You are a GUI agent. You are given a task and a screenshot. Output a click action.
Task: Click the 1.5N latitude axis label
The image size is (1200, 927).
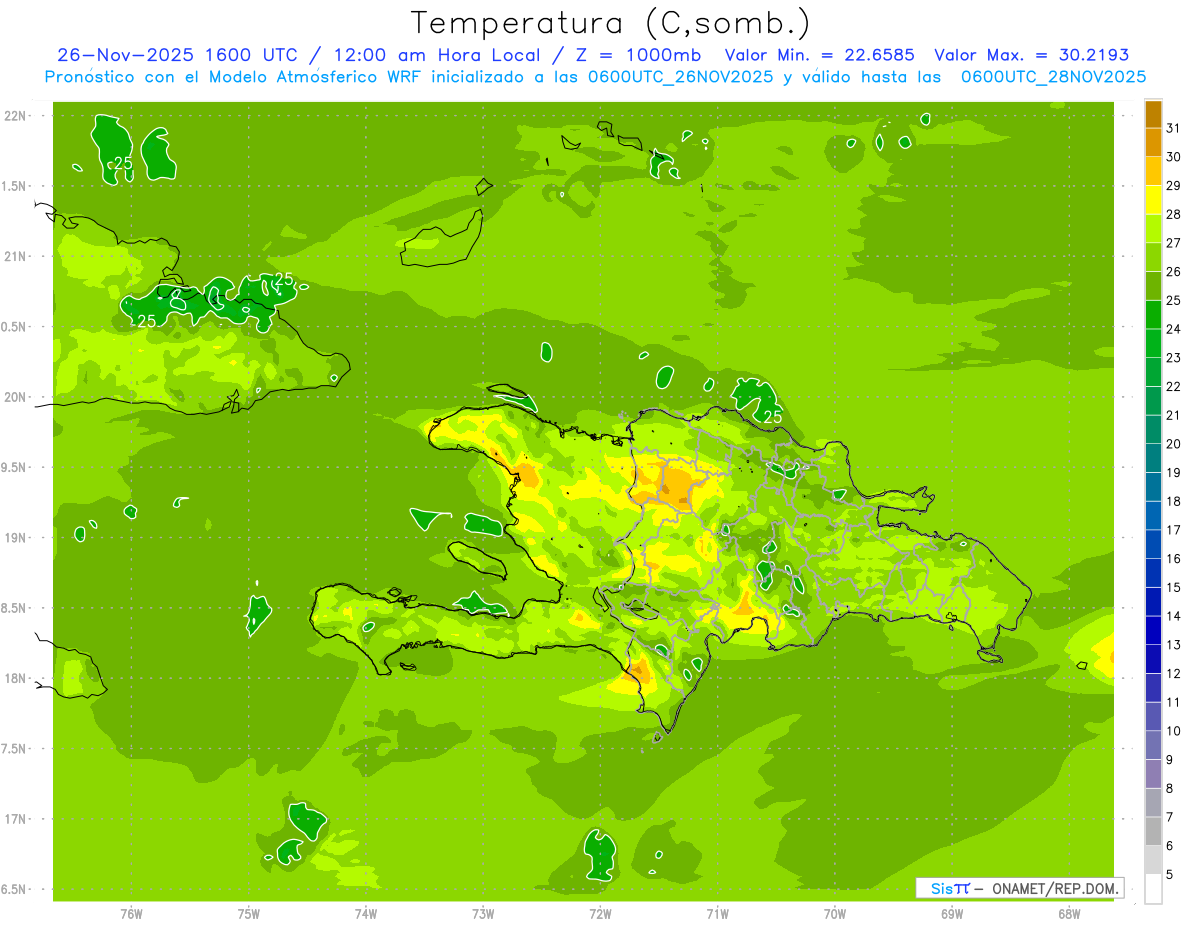pos(15,186)
